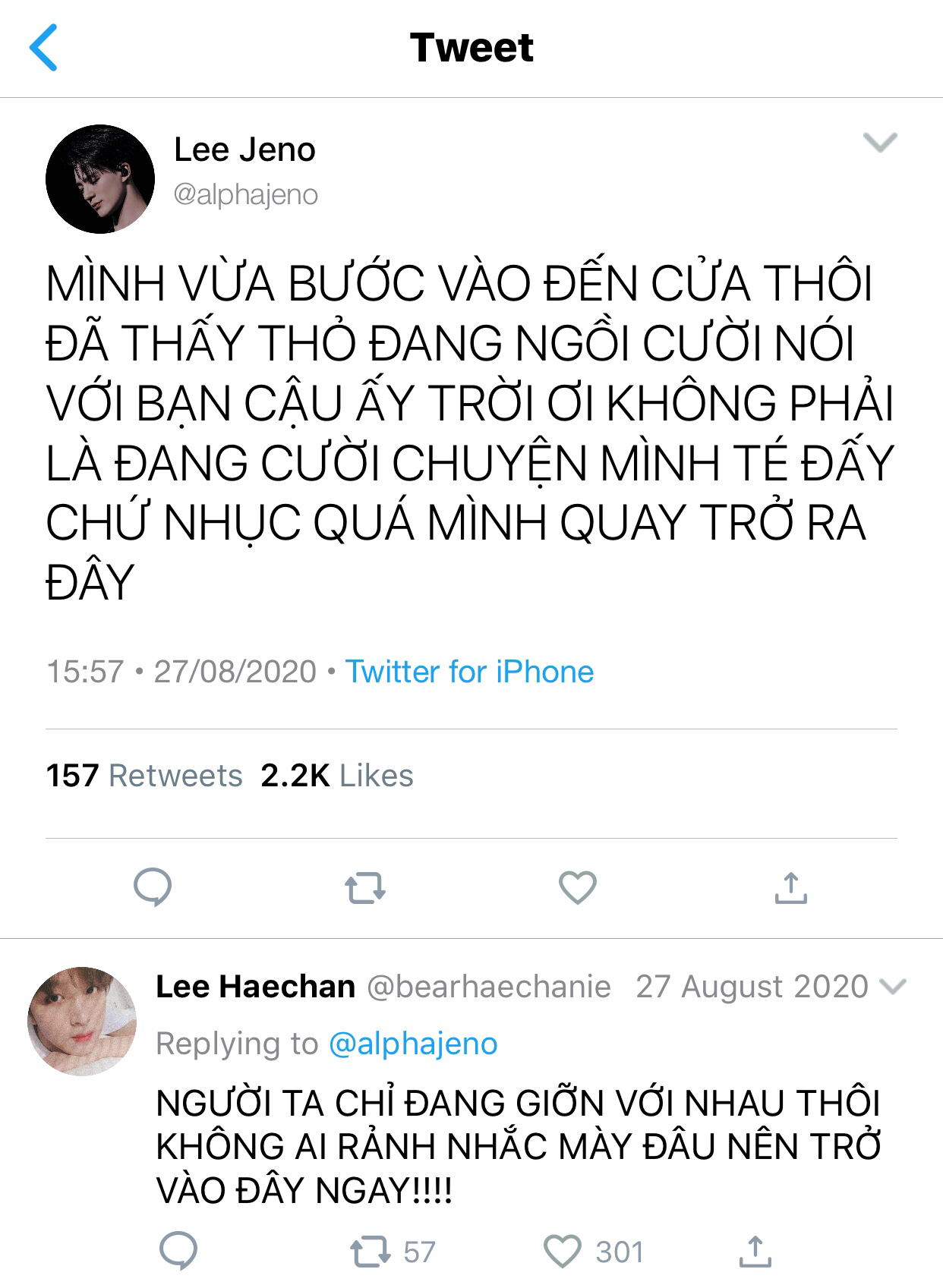Screen dimensions: 943x1288
Task: Share Lee Jeno's main tweet
Action: pos(790,887)
